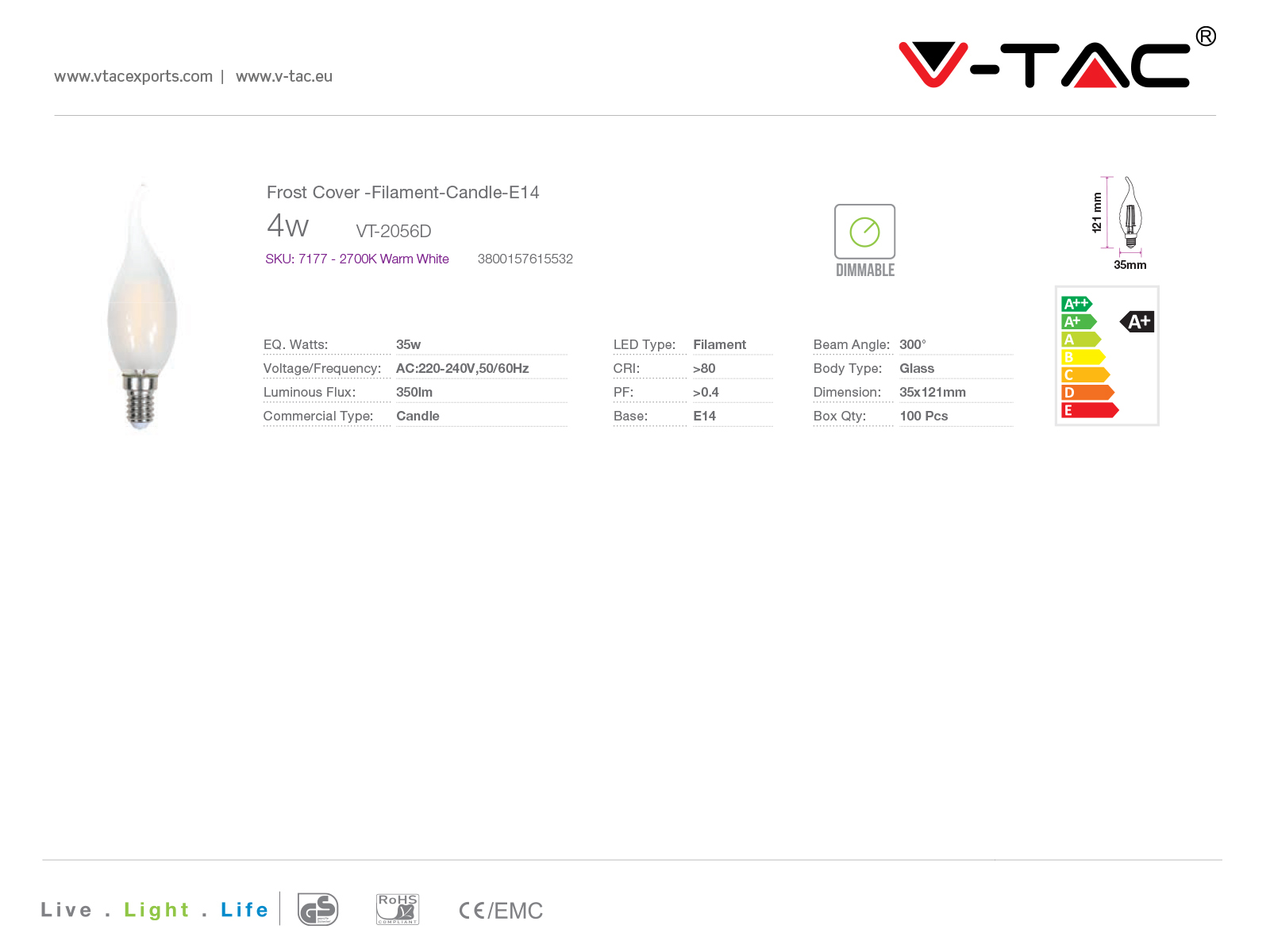Select the frosted candle bulb photo
Image resolution: width=1270 pixels, height=952 pixels.
(143, 306)
